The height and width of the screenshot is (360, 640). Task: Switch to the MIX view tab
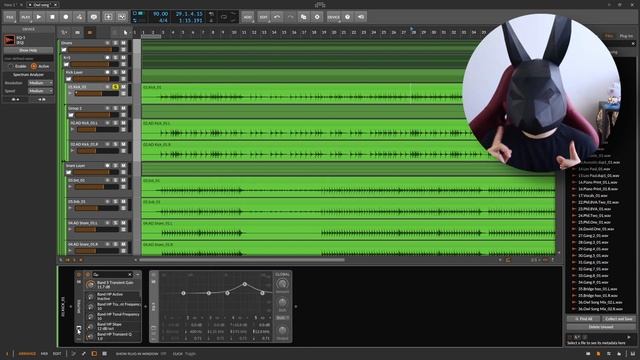click(x=44, y=354)
